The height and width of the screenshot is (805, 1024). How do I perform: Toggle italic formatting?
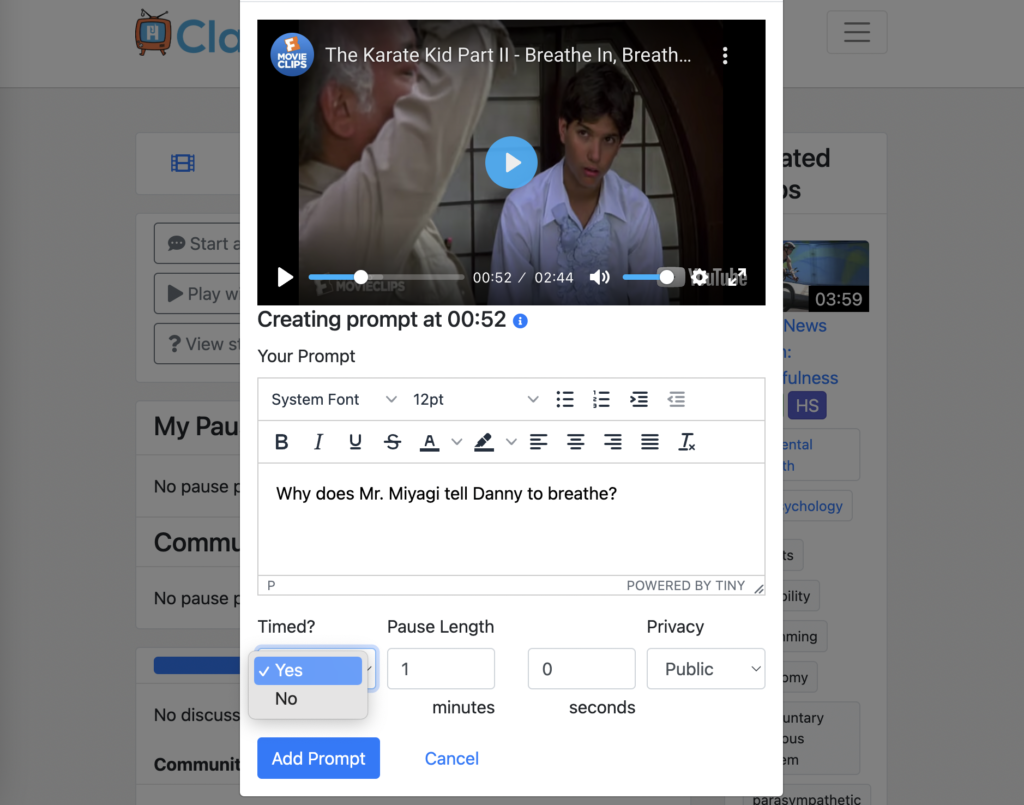point(318,442)
